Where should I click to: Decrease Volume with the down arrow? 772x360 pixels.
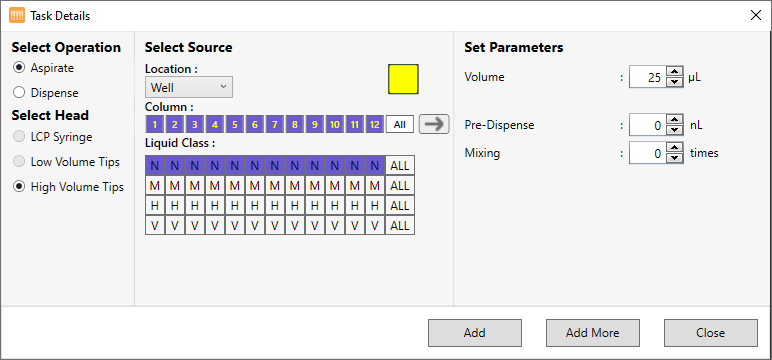coord(675,82)
